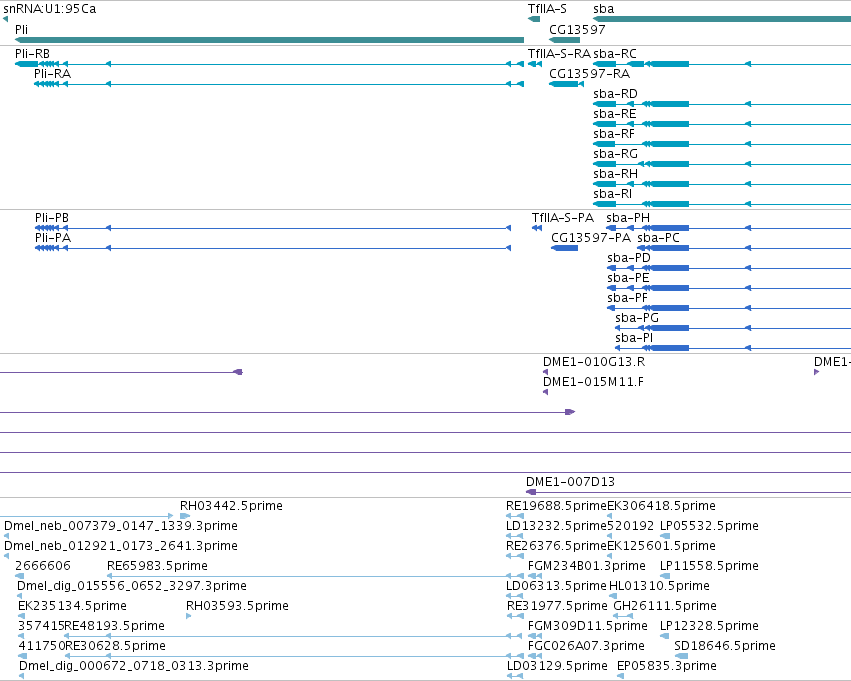Select EST LP05532.5prime
This screenshot has height=681, width=851.
[x=665, y=536]
